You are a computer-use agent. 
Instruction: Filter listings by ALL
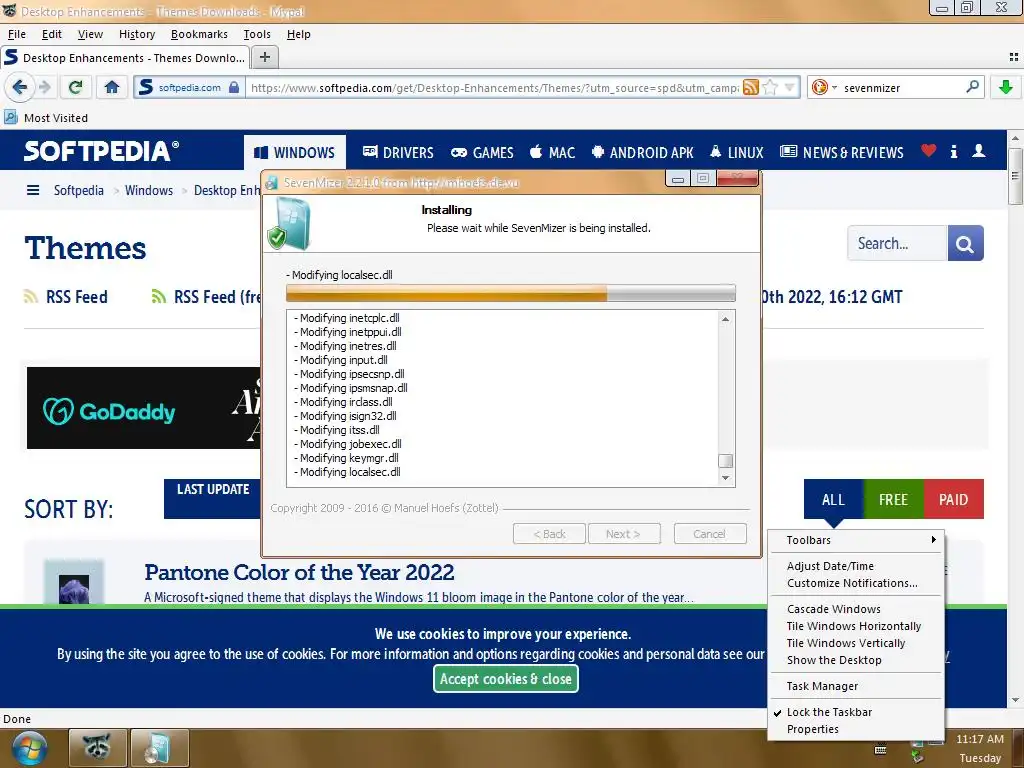(833, 499)
